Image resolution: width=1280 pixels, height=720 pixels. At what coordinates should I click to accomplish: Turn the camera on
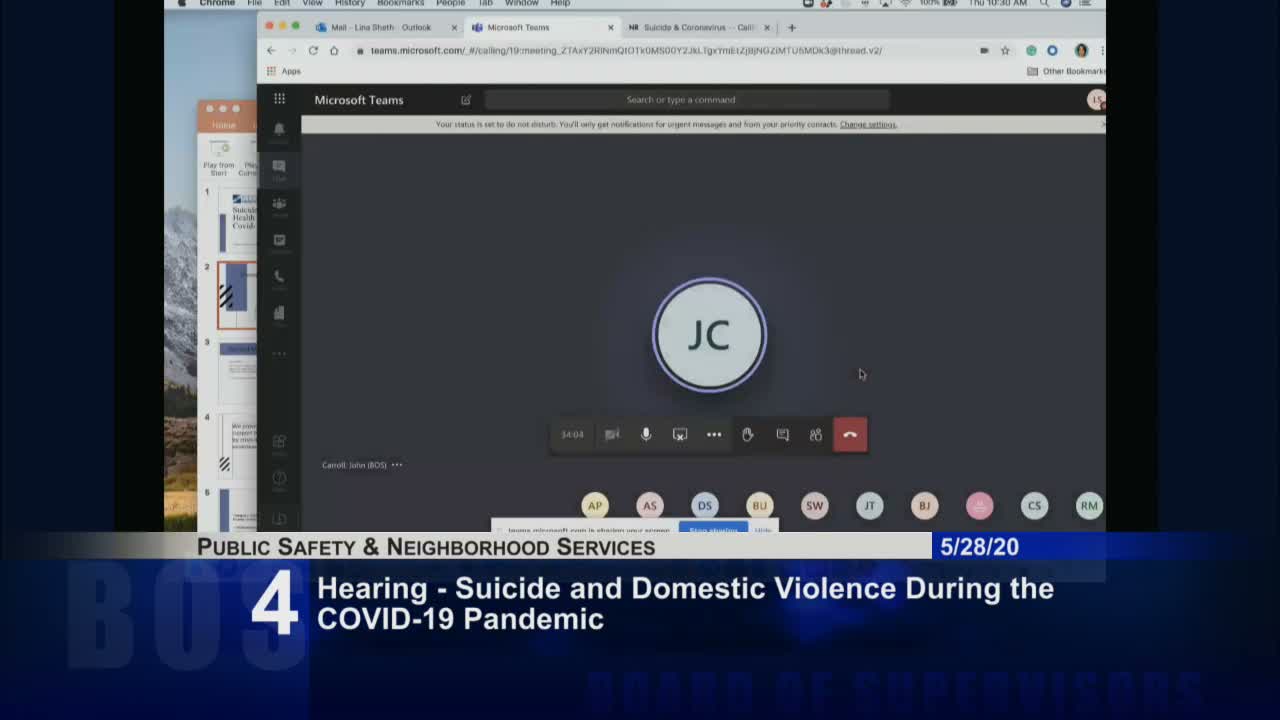pos(612,435)
